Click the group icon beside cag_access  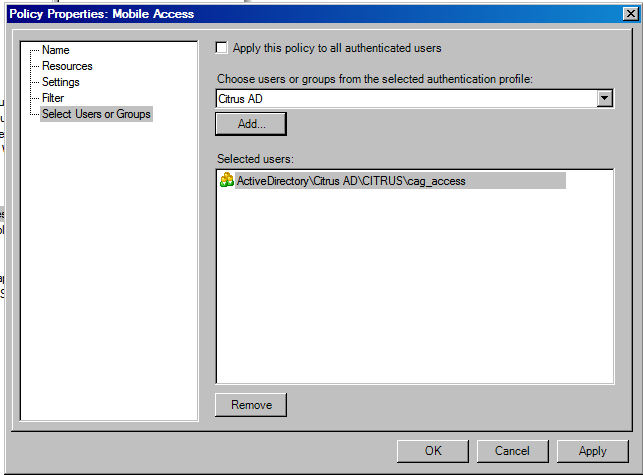pyautogui.click(x=227, y=180)
